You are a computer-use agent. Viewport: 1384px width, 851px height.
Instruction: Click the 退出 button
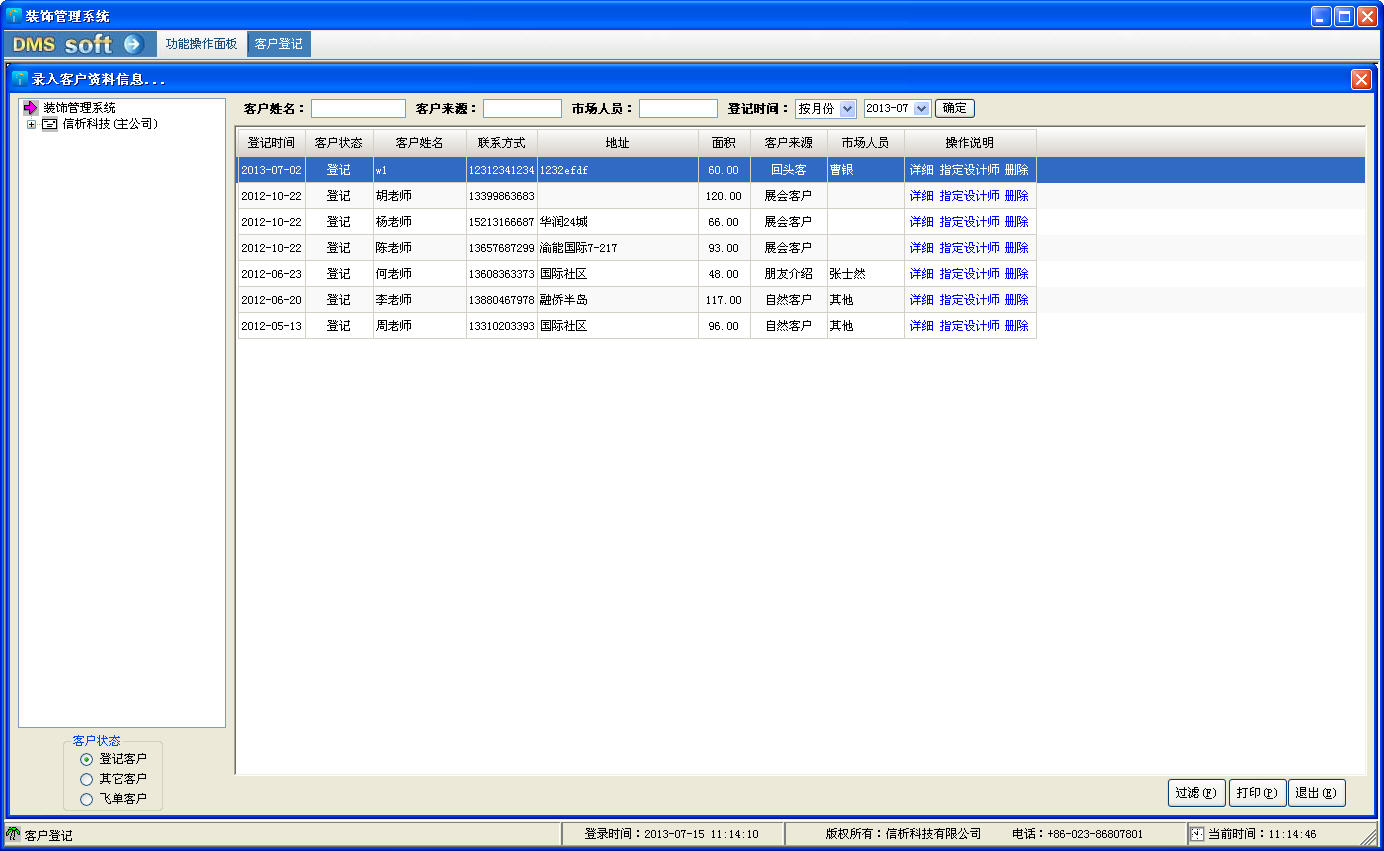tap(1316, 793)
